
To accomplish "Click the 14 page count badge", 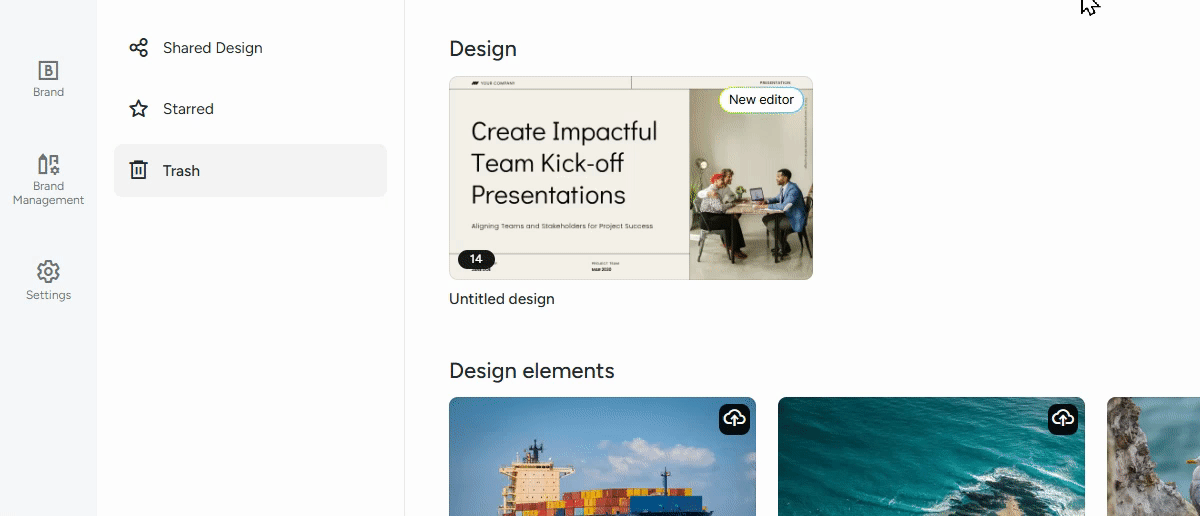I will coord(476,259).
